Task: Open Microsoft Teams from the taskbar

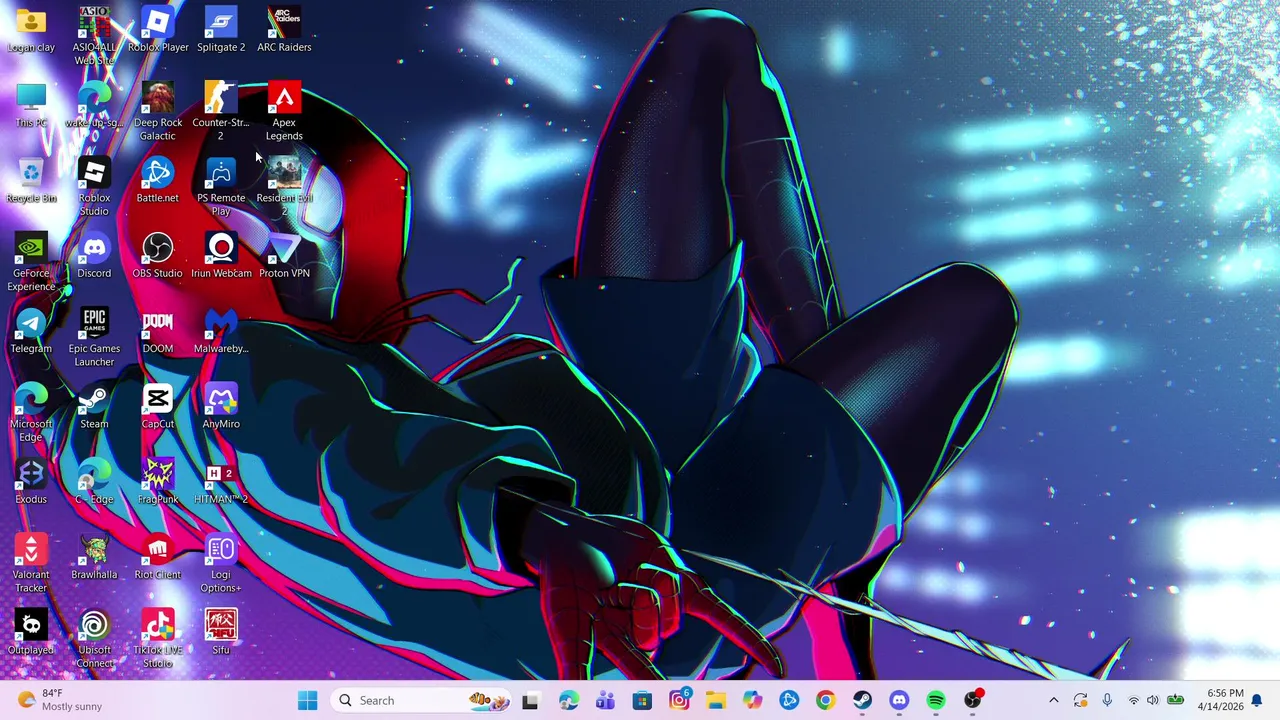Action: pos(605,700)
